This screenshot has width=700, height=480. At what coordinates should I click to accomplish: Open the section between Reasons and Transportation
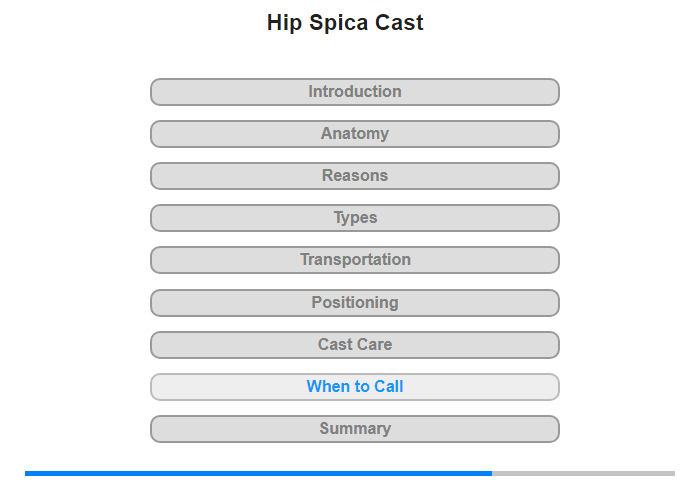point(355,218)
